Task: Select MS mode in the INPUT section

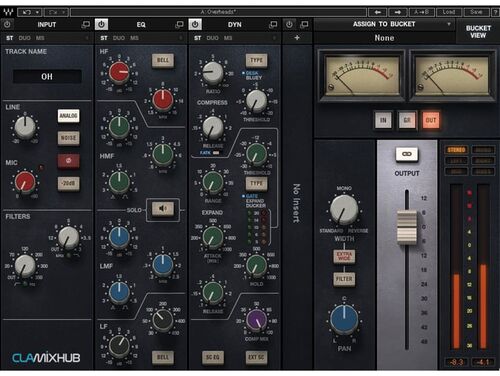Action: tap(40, 38)
